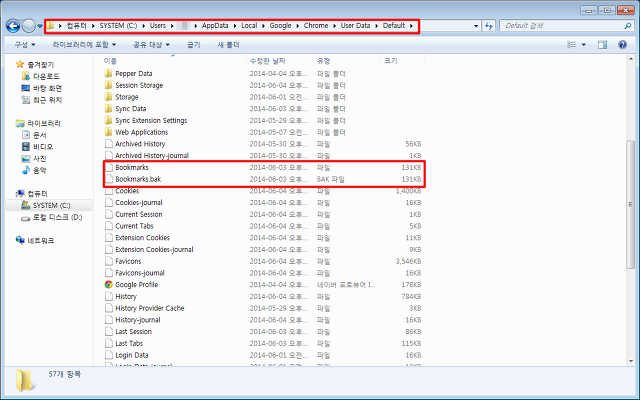Toggle the preview pane icon
Viewport: 640px width, 400px height.
pyautogui.click(x=602, y=44)
